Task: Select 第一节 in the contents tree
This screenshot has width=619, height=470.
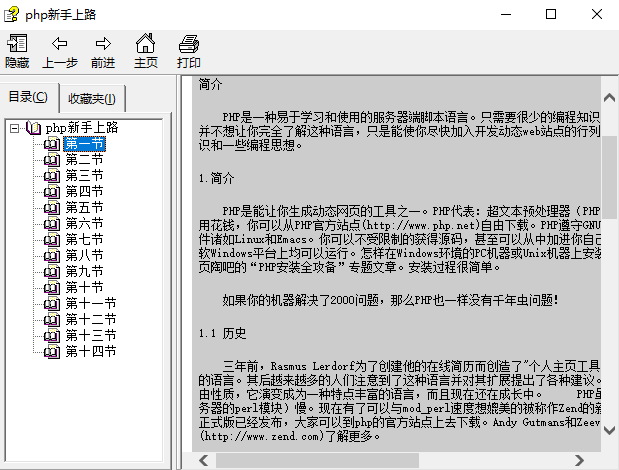Action: [x=84, y=144]
